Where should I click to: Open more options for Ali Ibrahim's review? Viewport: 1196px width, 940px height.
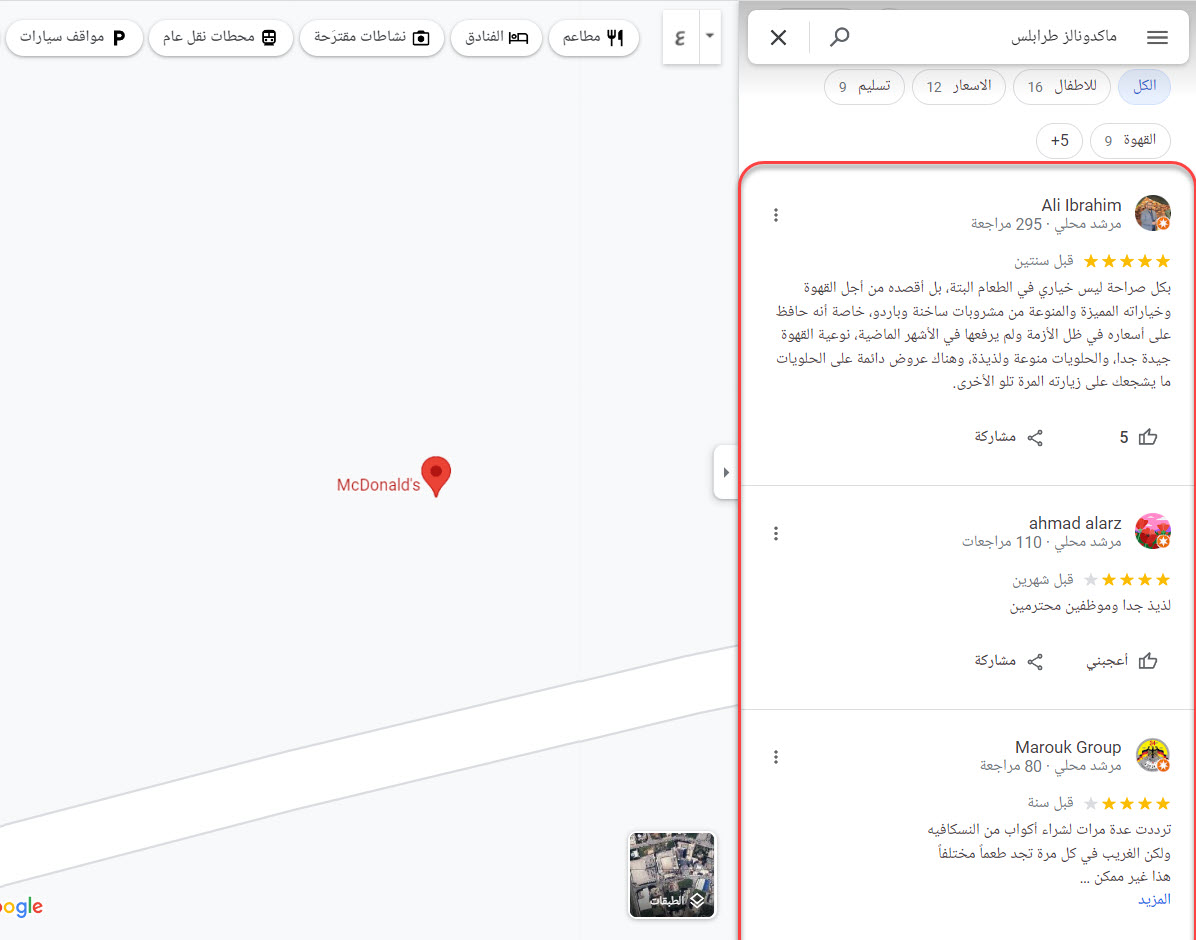click(776, 215)
